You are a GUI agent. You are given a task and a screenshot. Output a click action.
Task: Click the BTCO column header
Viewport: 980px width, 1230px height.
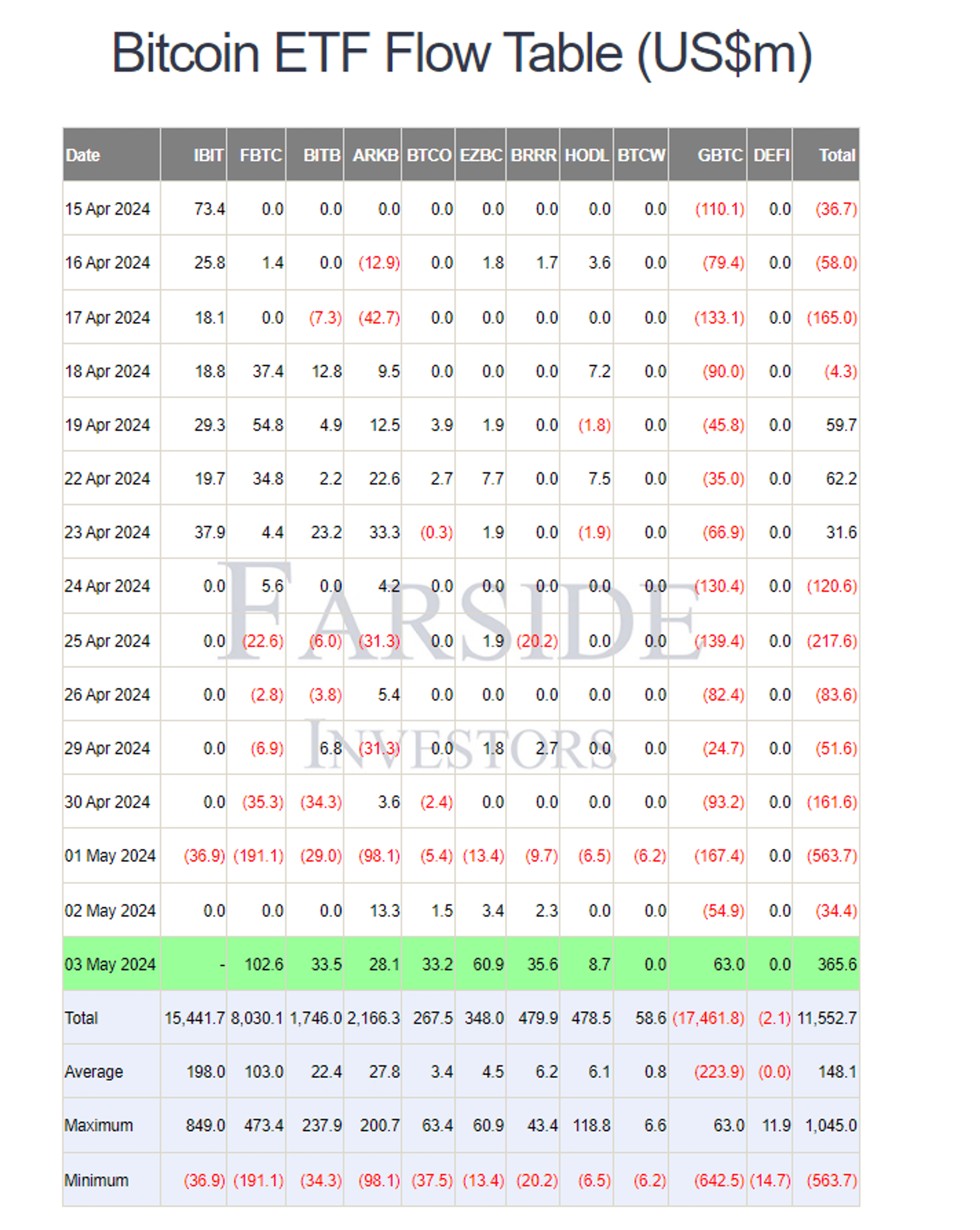click(x=428, y=155)
